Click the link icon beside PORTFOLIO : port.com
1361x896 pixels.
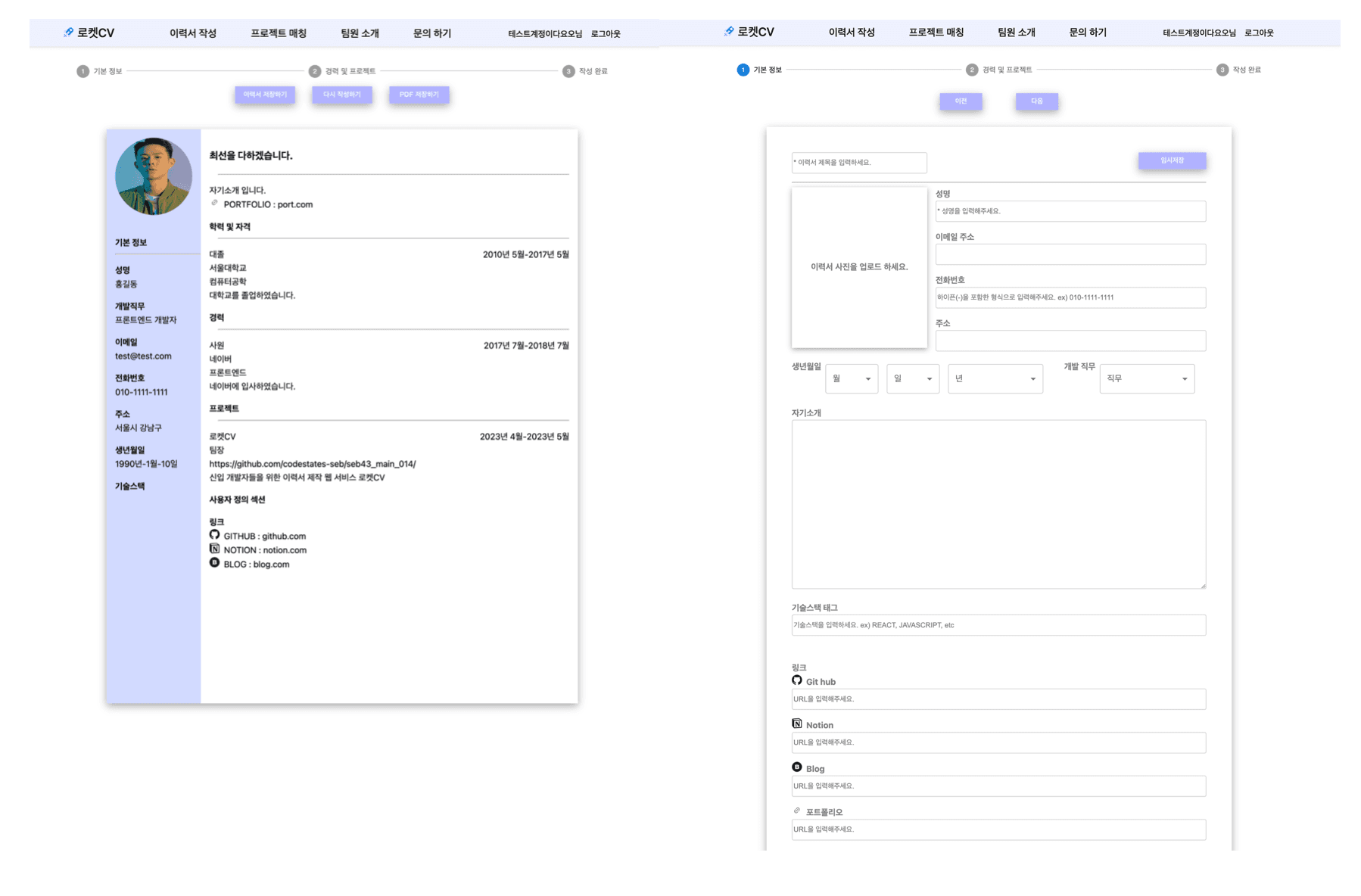[x=214, y=203]
